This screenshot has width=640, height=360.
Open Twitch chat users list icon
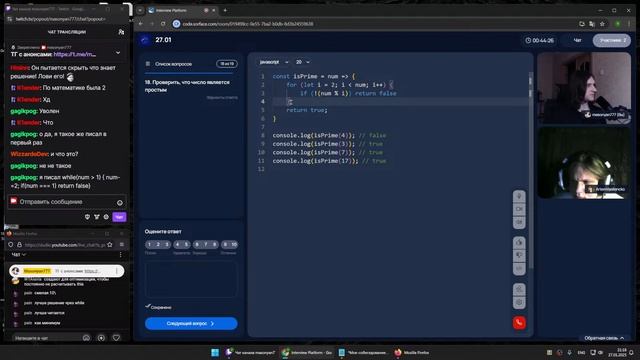point(121,32)
